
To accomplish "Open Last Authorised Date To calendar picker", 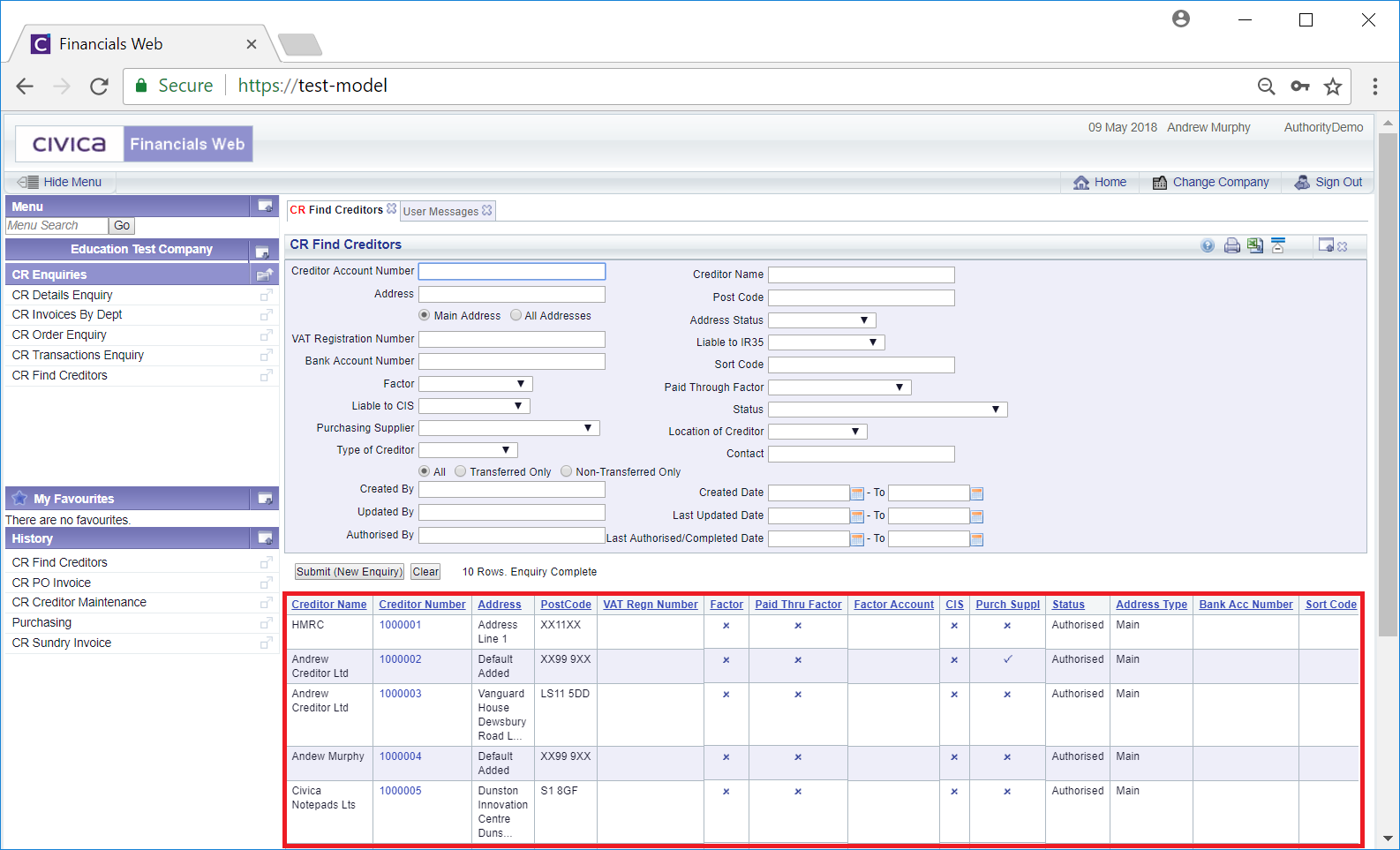I will [977, 539].
